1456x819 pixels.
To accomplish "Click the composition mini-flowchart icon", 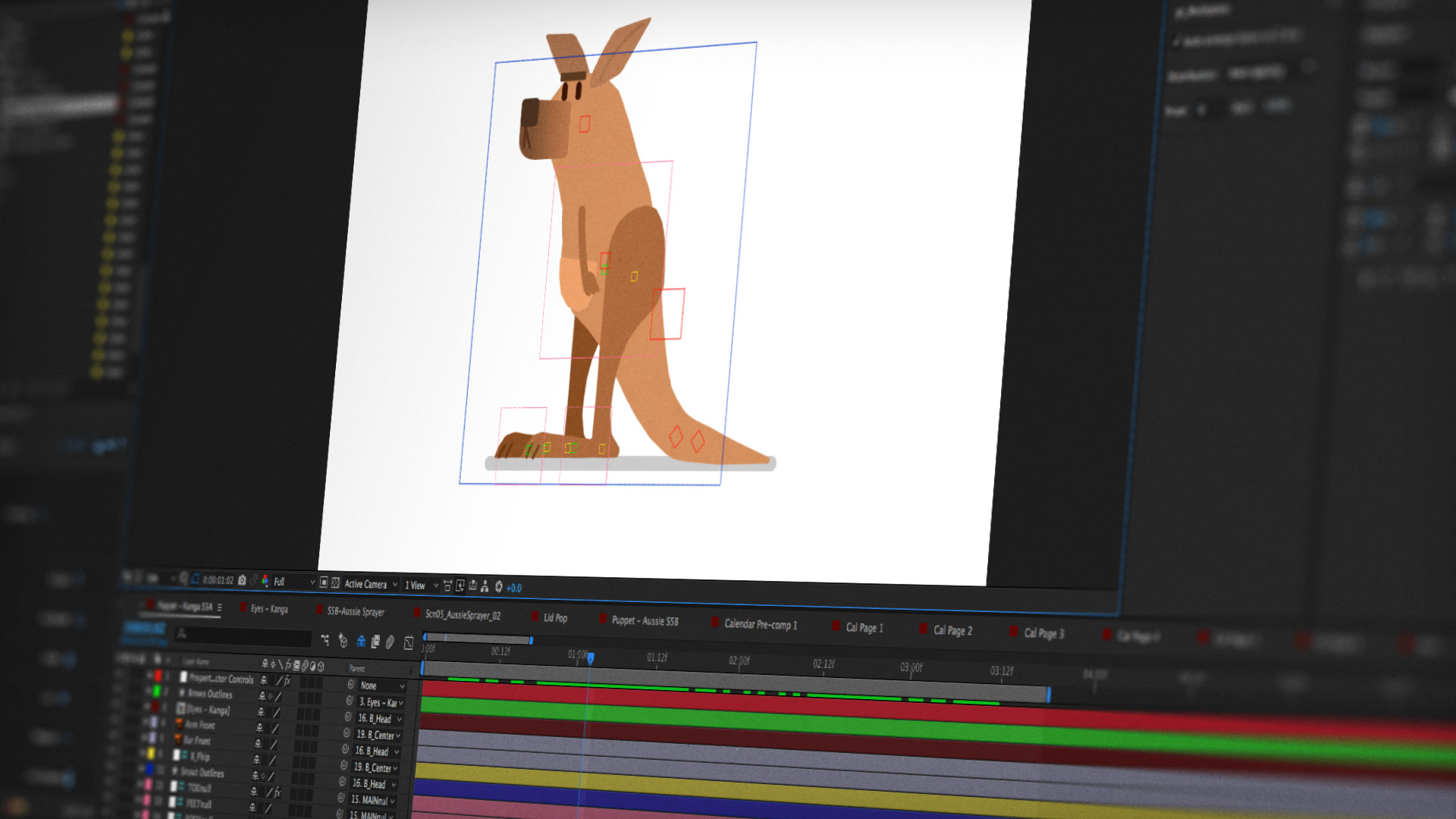I will coord(325,640).
